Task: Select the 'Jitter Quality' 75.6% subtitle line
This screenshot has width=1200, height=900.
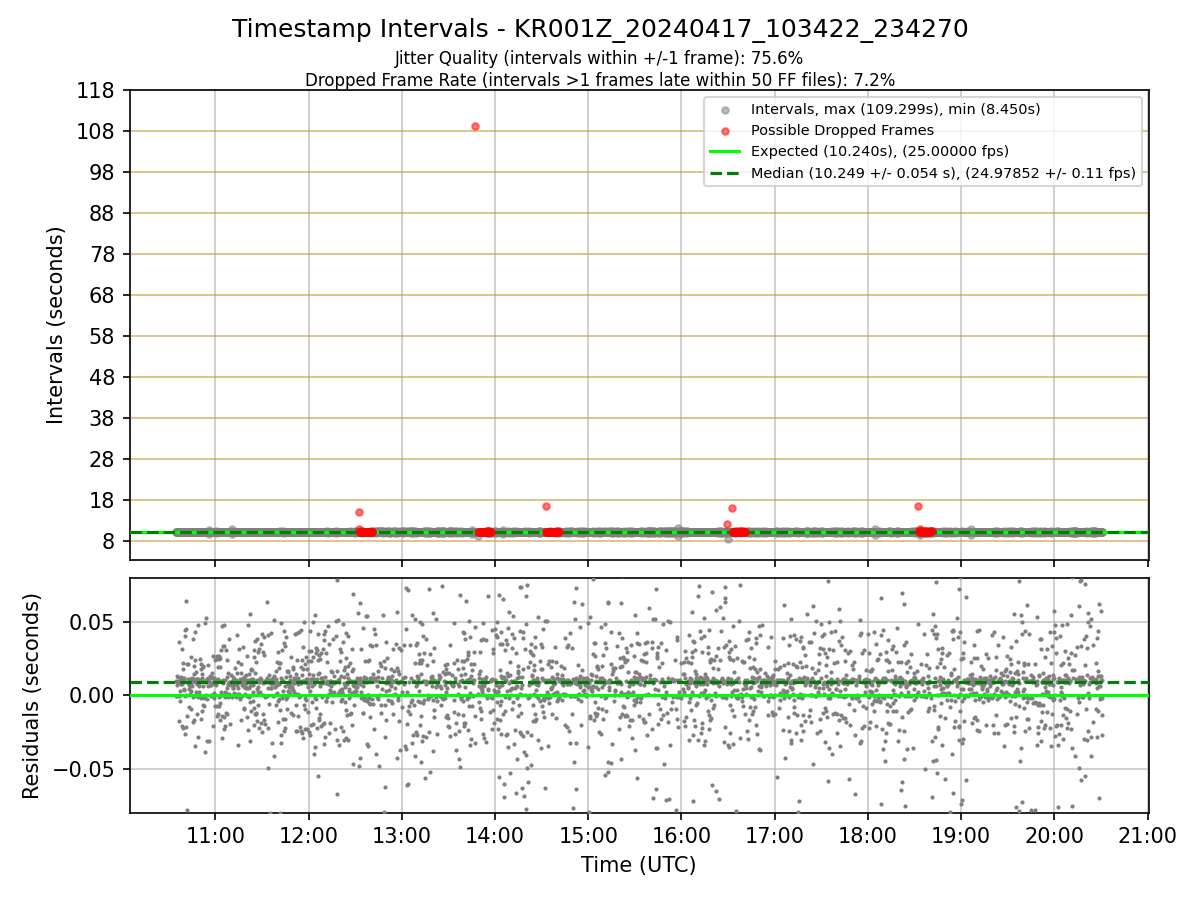Action: pos(599,58)
